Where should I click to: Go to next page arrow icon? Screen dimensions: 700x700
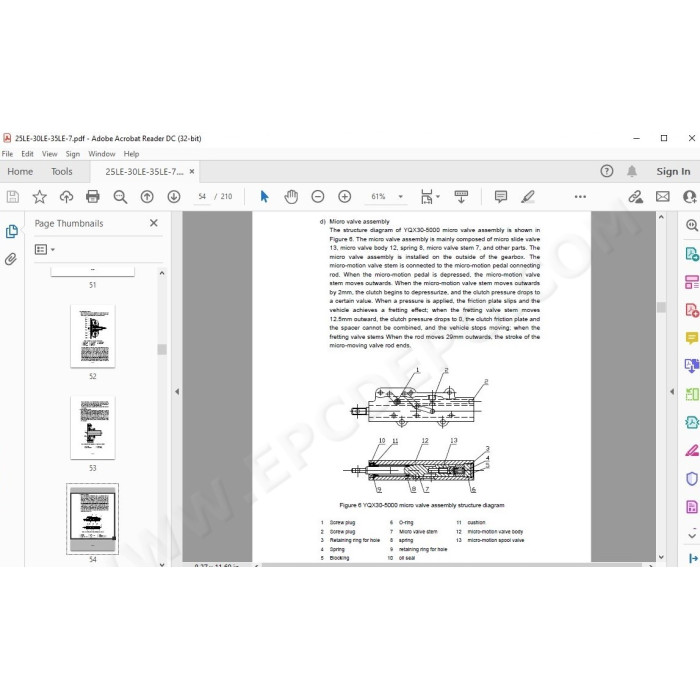point(174,196)
